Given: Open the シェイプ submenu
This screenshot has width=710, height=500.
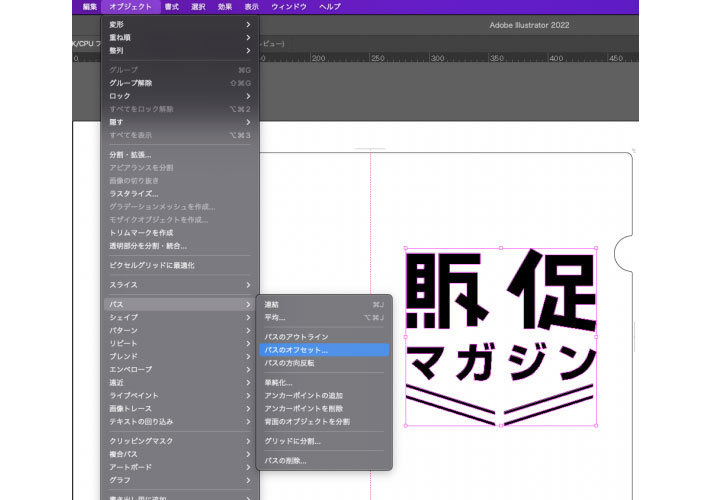Looking at the screenshot, I should coord(124,317).
